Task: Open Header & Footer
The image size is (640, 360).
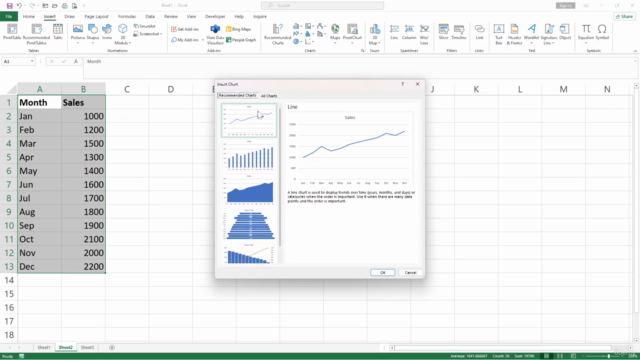Action: tap(514, 34)
